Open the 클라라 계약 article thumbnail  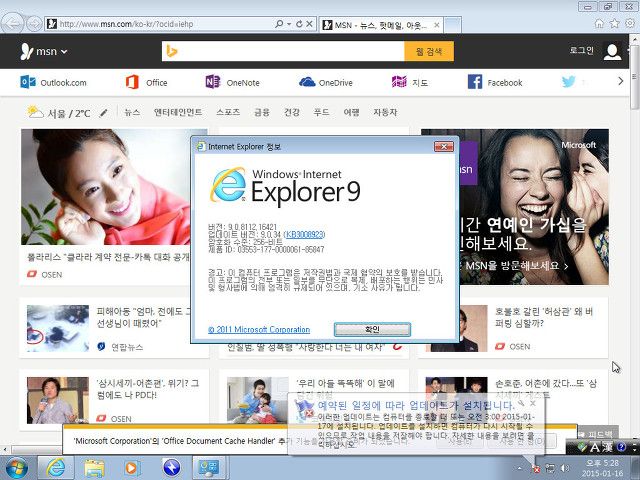click(105, 187)
